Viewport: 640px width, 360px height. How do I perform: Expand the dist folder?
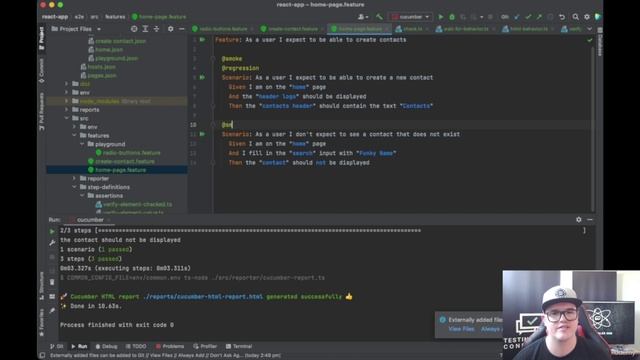pos(67,84)
